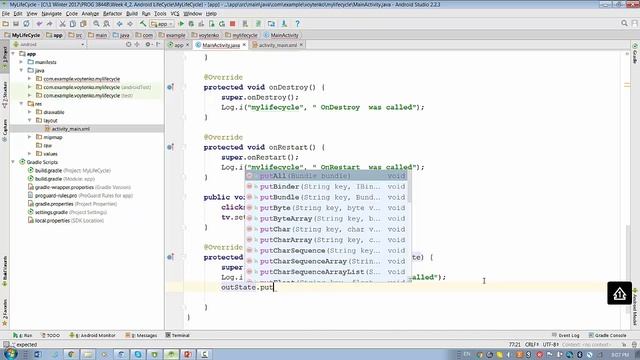Image resolution: width=640 pixels, height=360 pixels.
Task: Click the project panel settings gear icon
Action: tap(148, 44)
